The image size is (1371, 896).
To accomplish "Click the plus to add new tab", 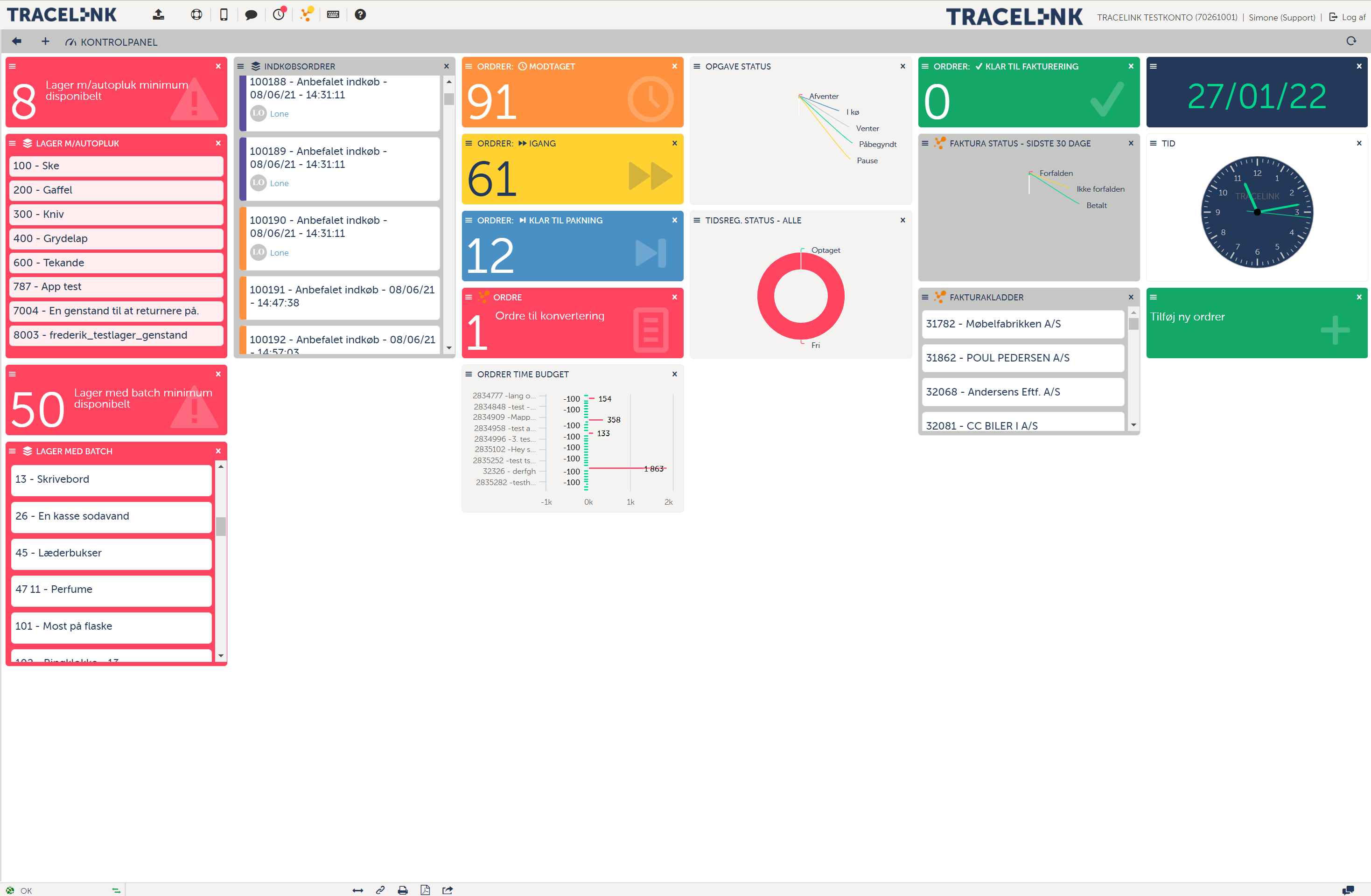I will click(45, 42).
